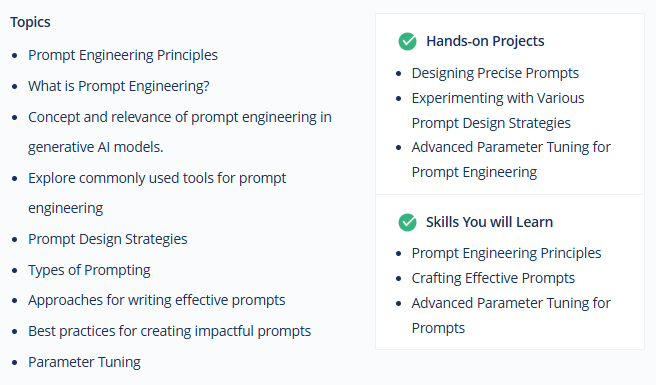Select the Types of Prompting topic
The image size is (656, 385).
click(89, 270)
